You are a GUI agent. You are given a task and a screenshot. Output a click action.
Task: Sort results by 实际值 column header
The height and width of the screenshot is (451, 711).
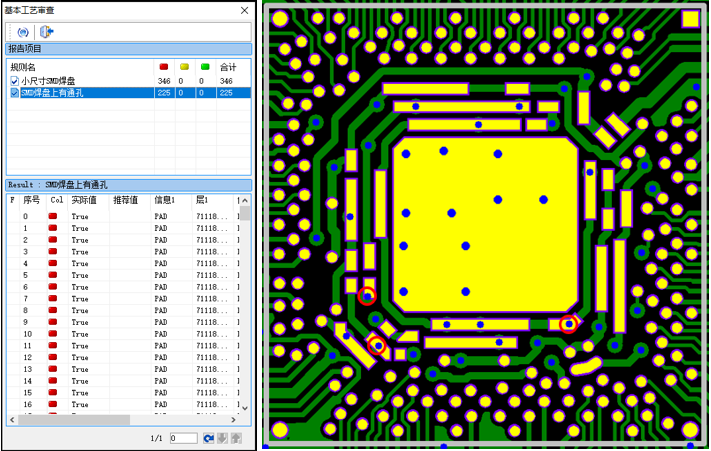pyautogui.click(x=84, y=200)
